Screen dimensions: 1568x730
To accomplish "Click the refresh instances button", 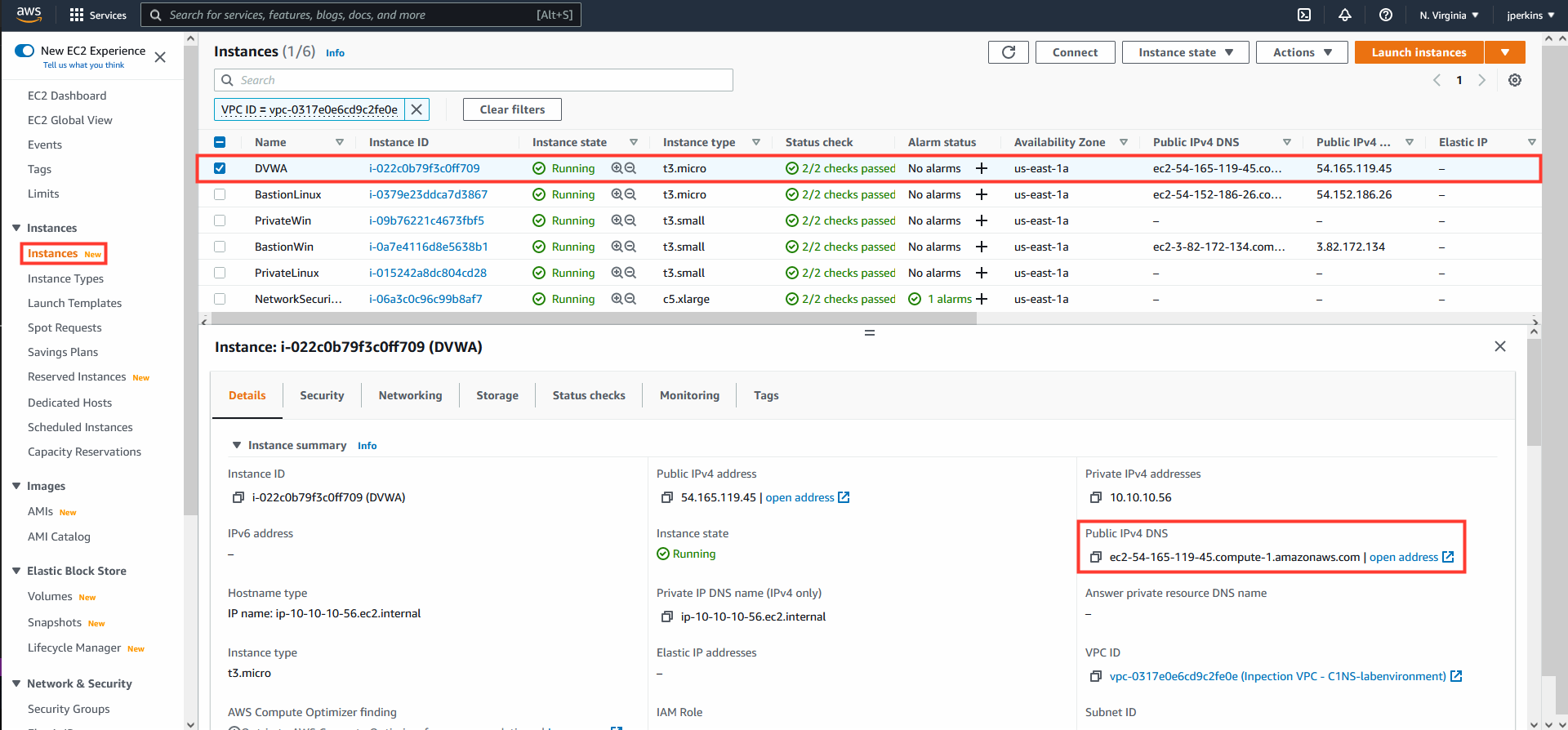I will click(x=1009, y=52).
